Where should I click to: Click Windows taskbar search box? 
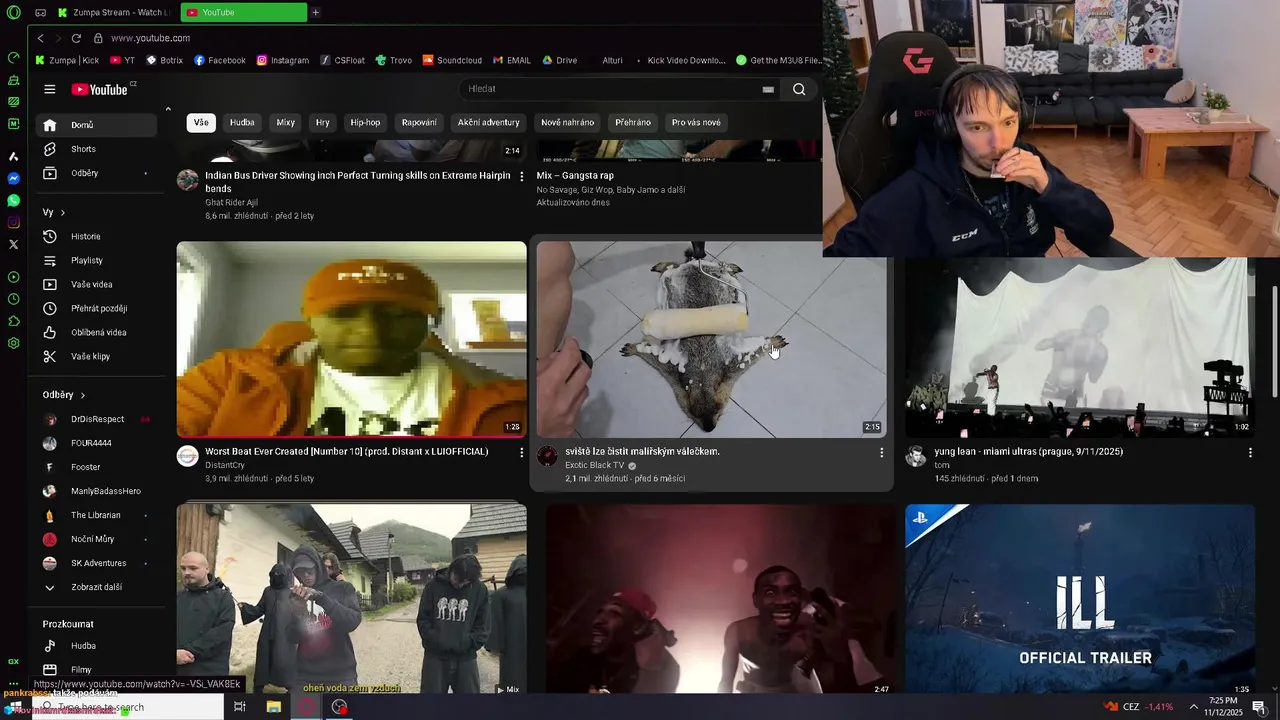click(128, 707)
